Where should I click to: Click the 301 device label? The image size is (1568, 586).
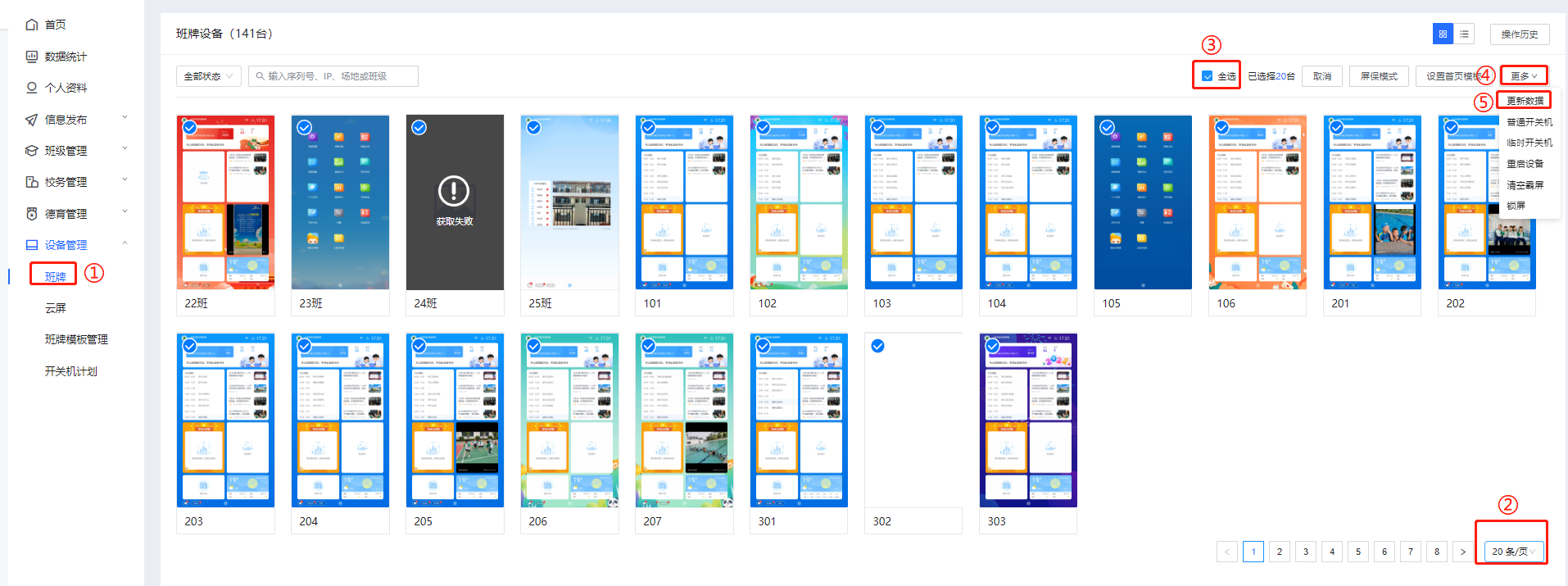767,521
